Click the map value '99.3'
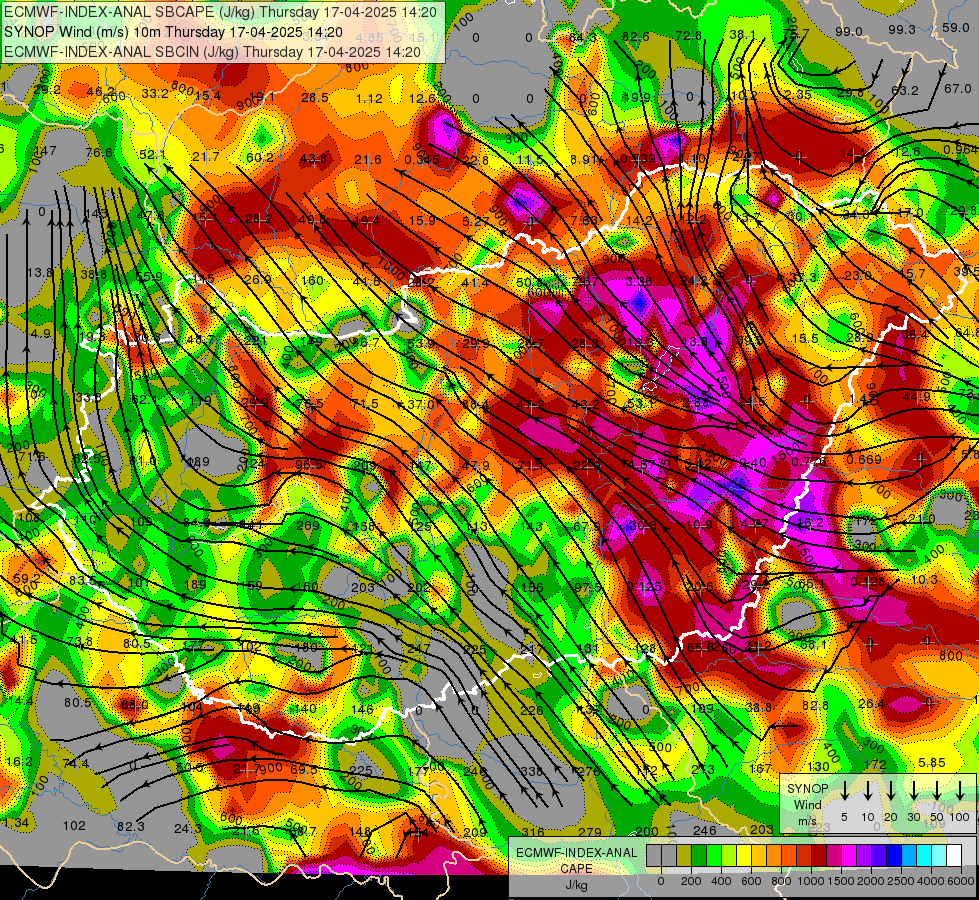This screenshot has height=900, width=979. pos(902,29)
